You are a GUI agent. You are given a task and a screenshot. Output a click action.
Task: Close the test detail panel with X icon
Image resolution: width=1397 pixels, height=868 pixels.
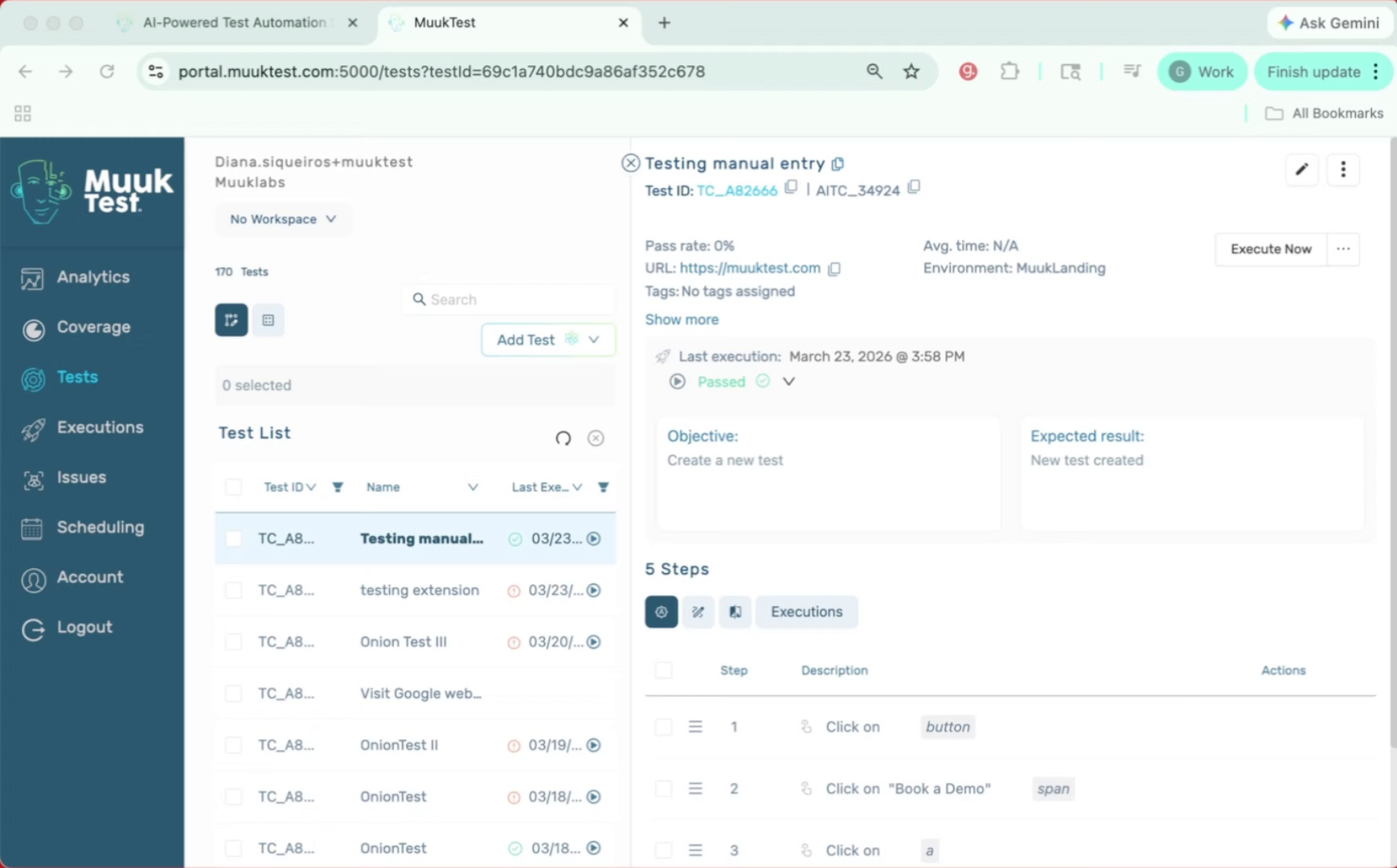(x=630, y=164)
